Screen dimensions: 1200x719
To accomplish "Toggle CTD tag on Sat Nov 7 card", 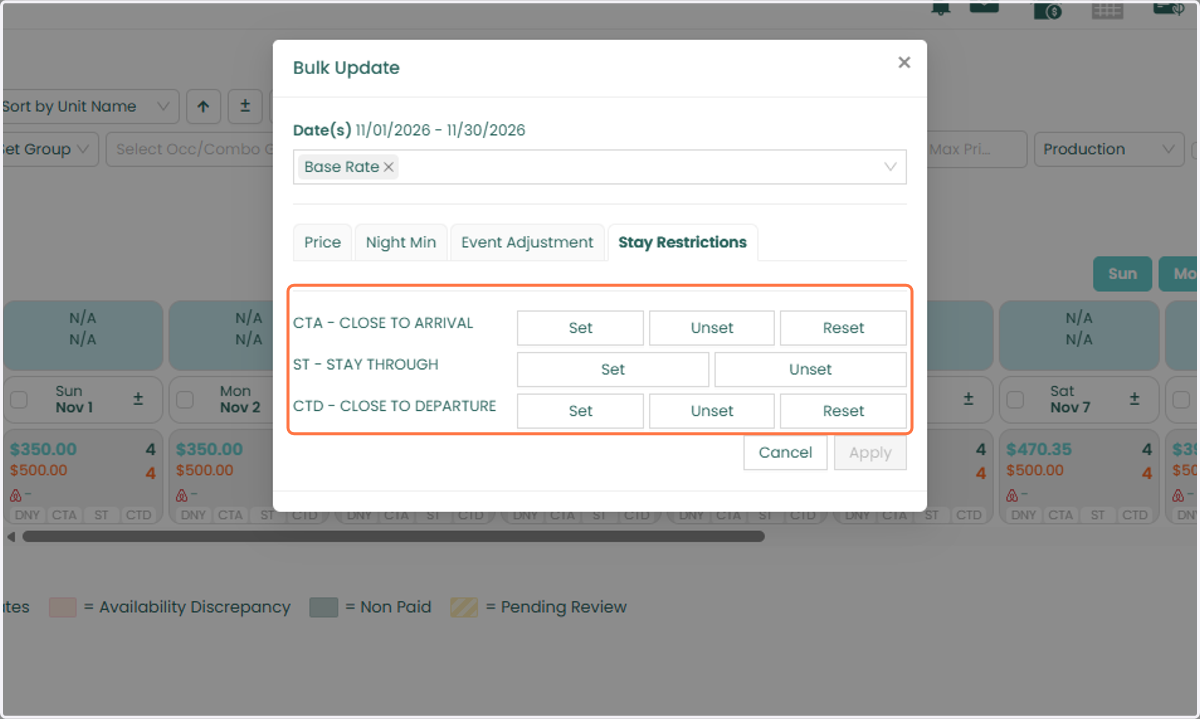I will point(1134,515).
